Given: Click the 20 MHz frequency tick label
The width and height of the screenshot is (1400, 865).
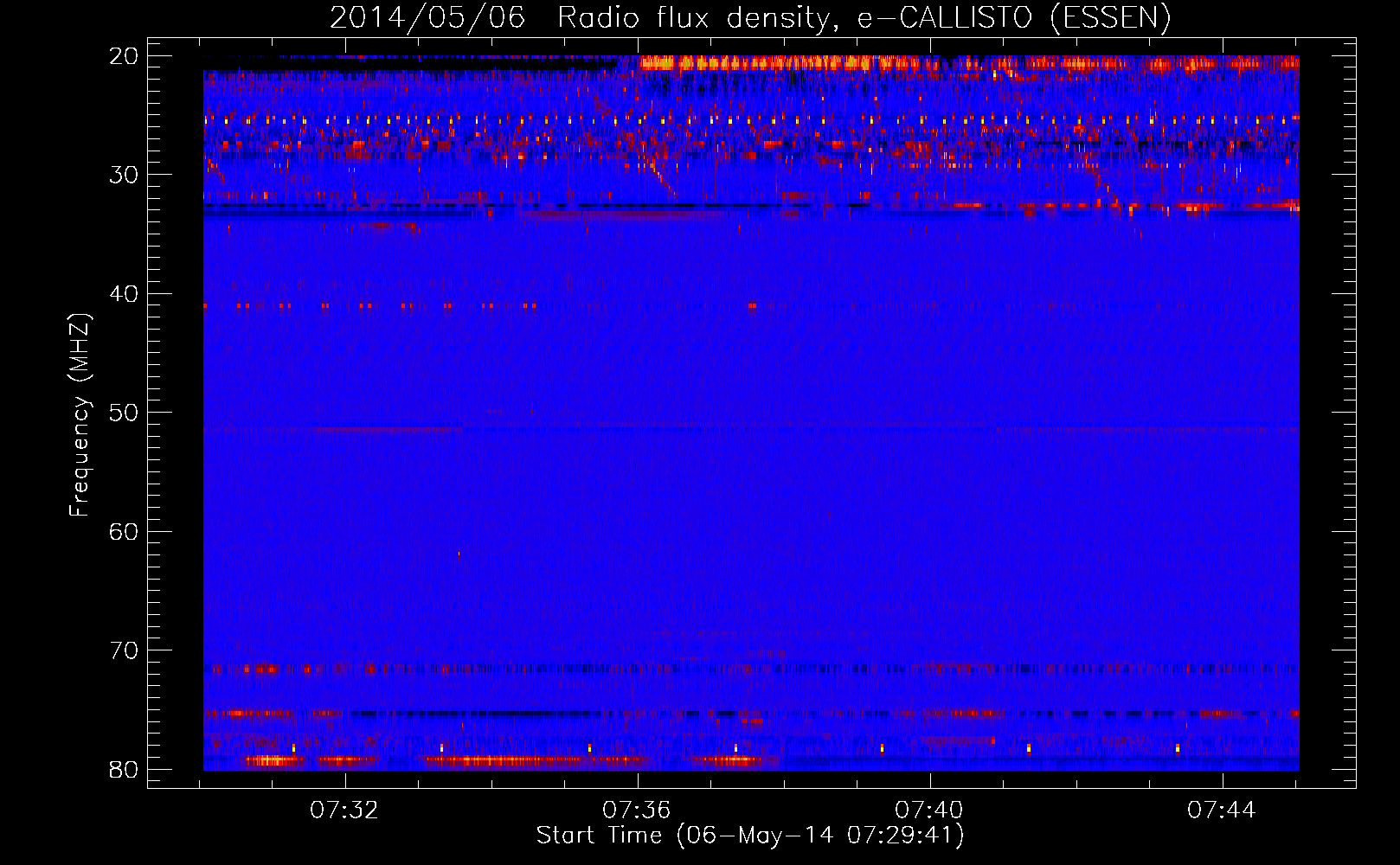Looking at the screenshot, I should click(125, 56).
